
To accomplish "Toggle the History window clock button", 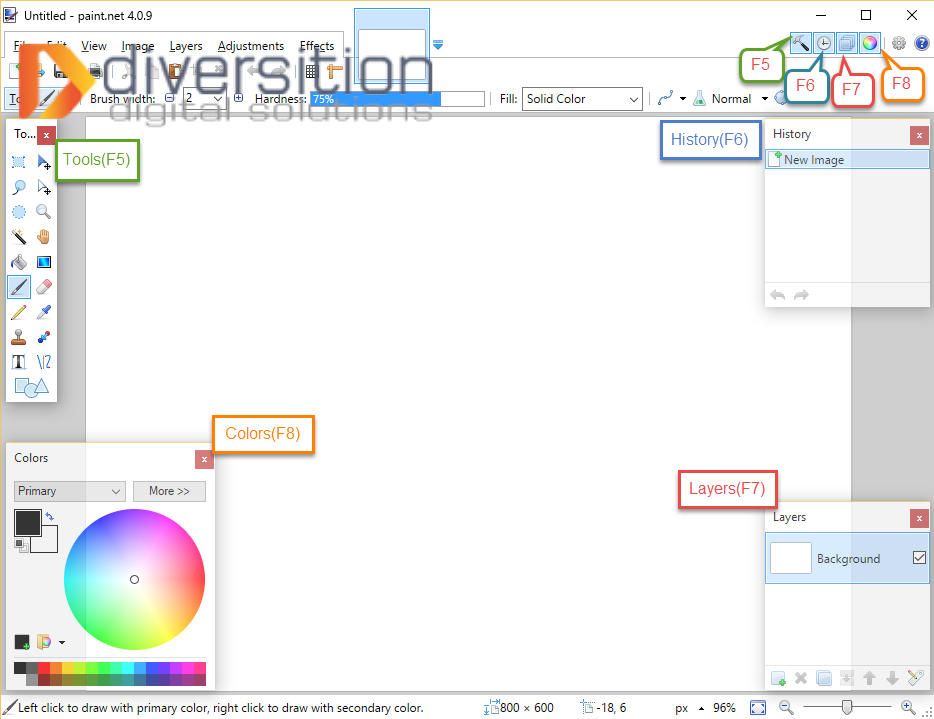I will click(824, 43).
